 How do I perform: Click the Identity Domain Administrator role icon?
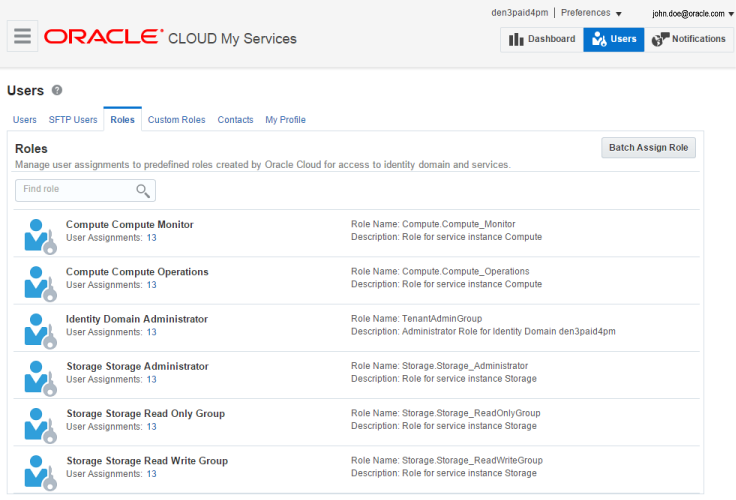[x=38, y=329]
